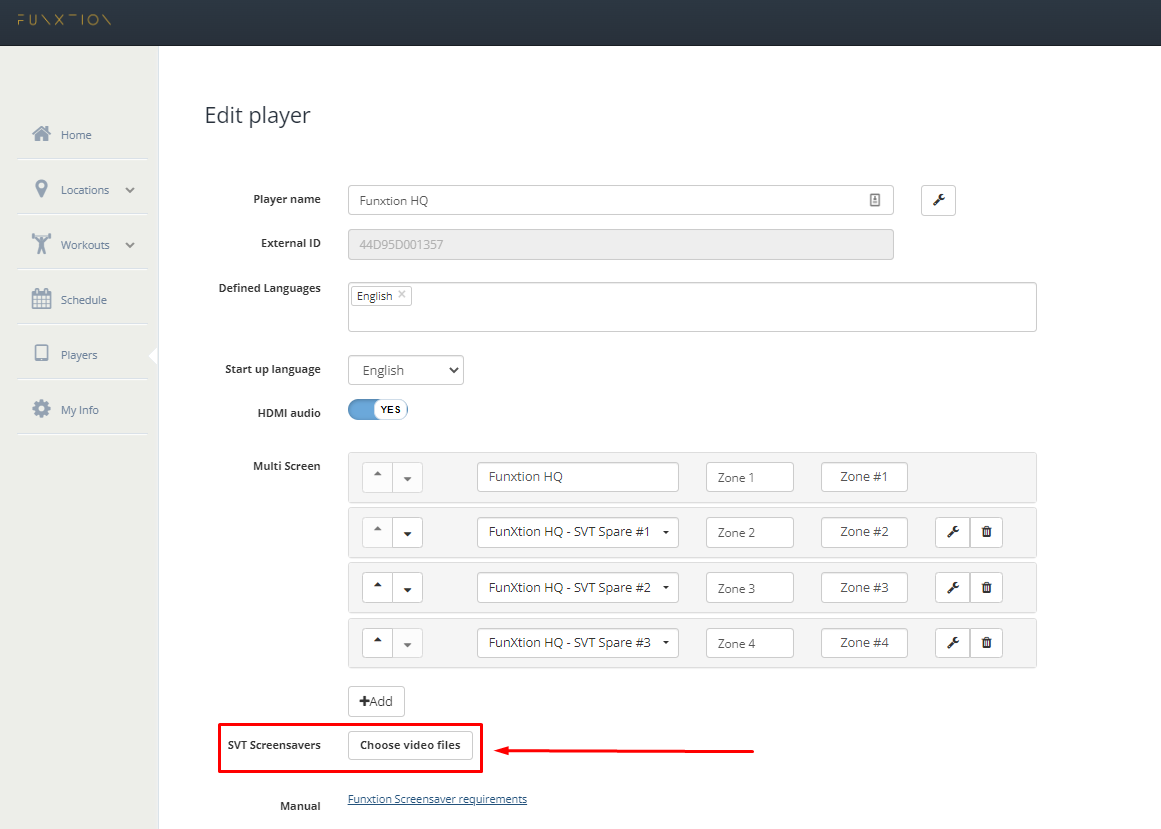
Task: Toggle the HDMI audio switch
Action: [x=378, y=409]
